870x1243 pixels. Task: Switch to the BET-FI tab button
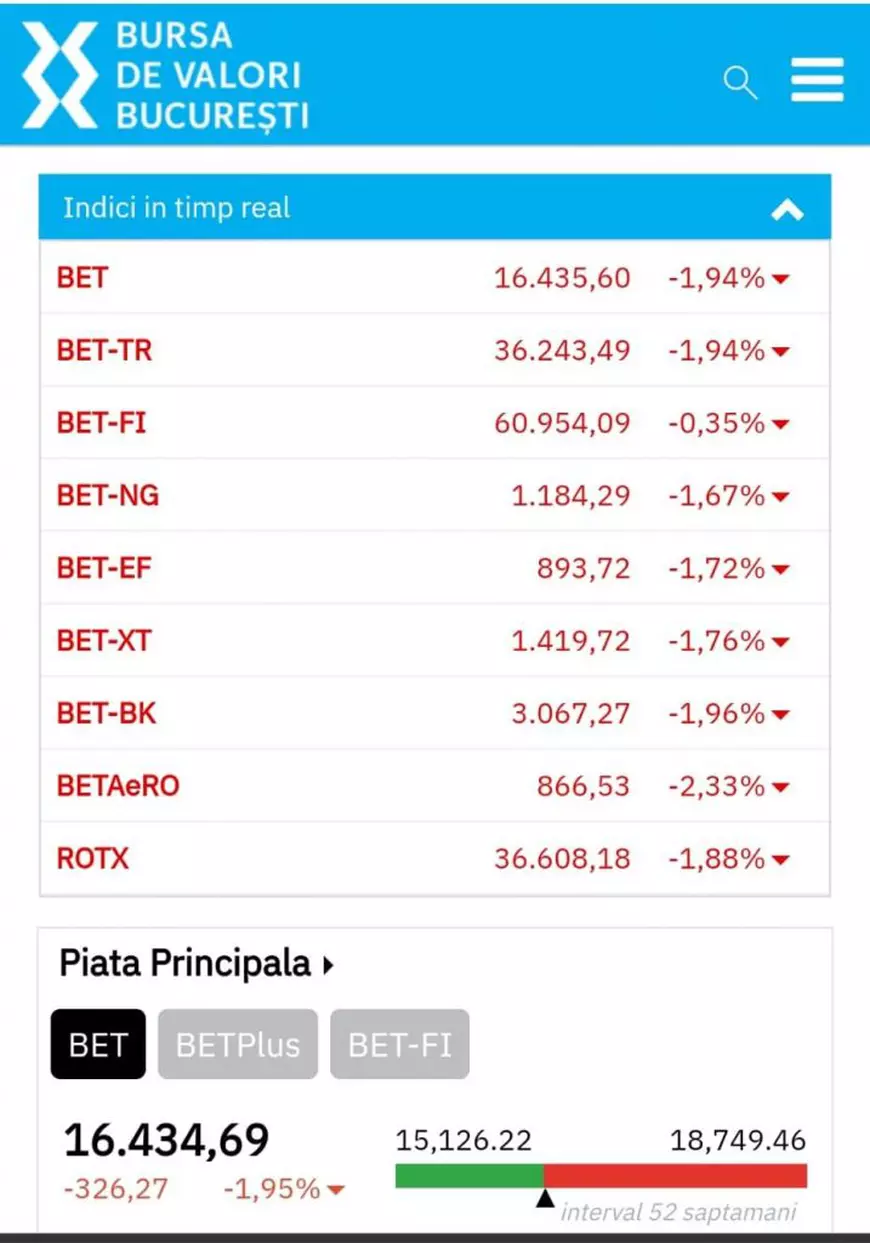[x=399, y=1044]
